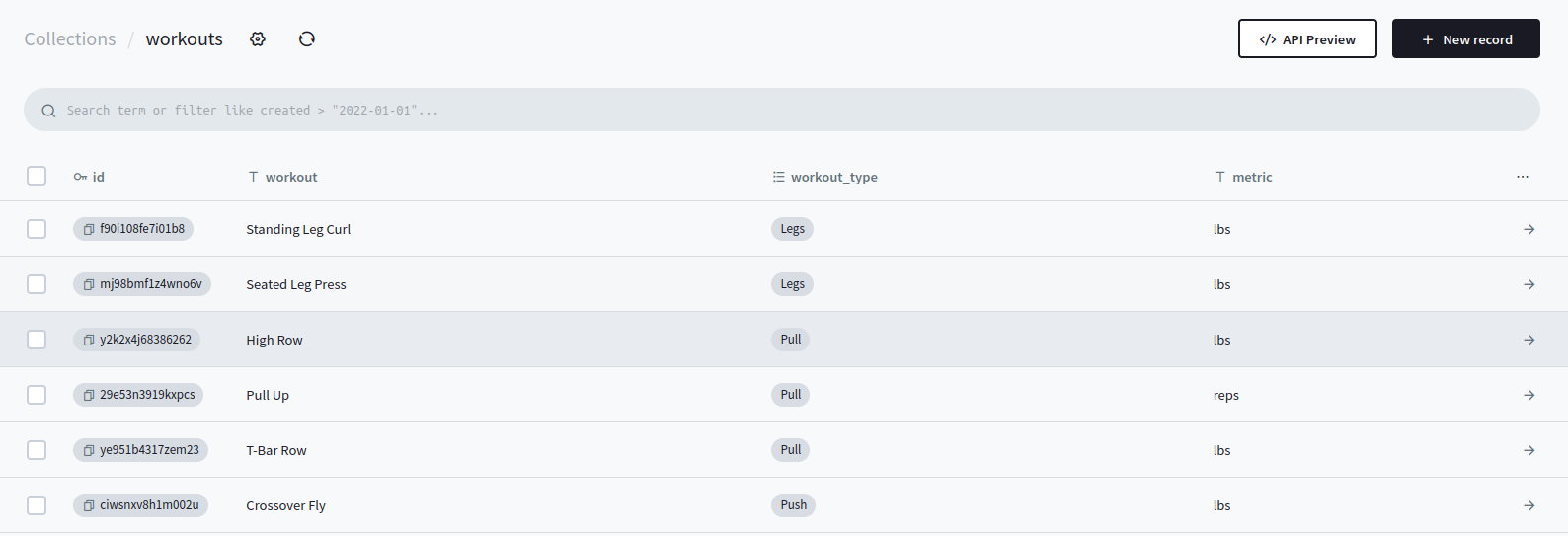Image resolution: width=1568 pixels, height=536 pixels.
Task: Click the New record button
Action: pyautogui.click(x=1465, y=39)
